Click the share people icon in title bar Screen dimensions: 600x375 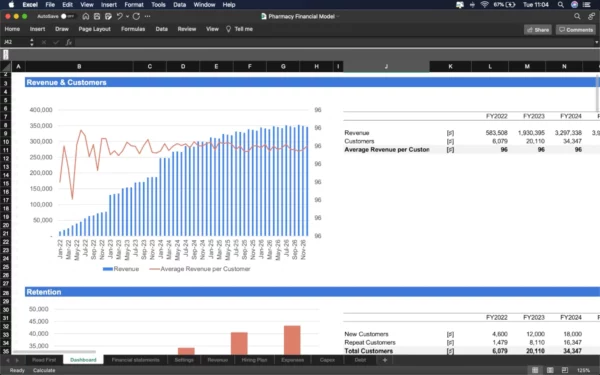pyautogui.click(x=592, y=16)
